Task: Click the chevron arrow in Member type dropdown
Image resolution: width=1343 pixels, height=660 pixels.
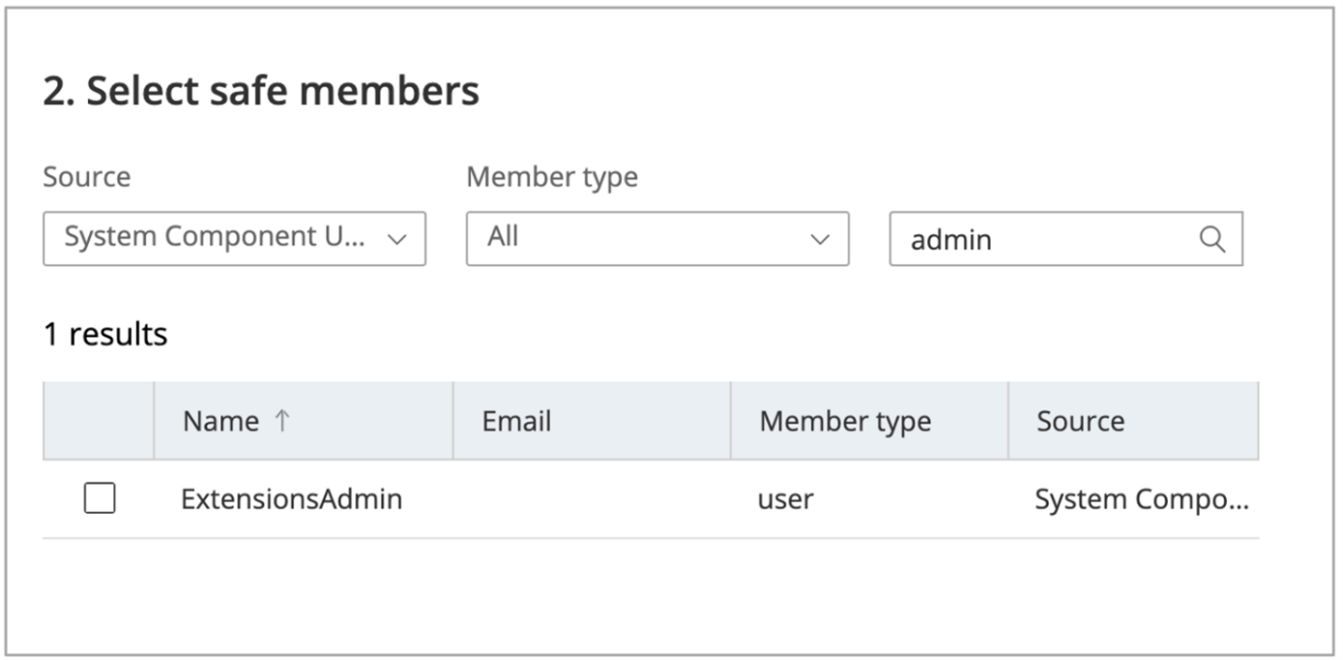Action: pyautogui.click(x=820, y=239)
